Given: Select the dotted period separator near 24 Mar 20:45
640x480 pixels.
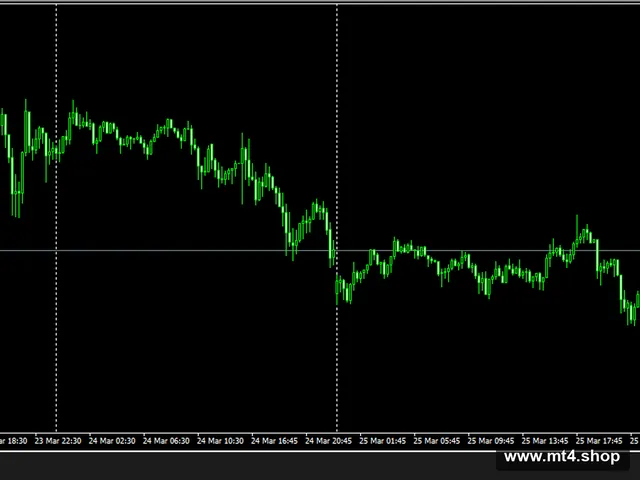Looking at the screenshot, I should [337, 218].
